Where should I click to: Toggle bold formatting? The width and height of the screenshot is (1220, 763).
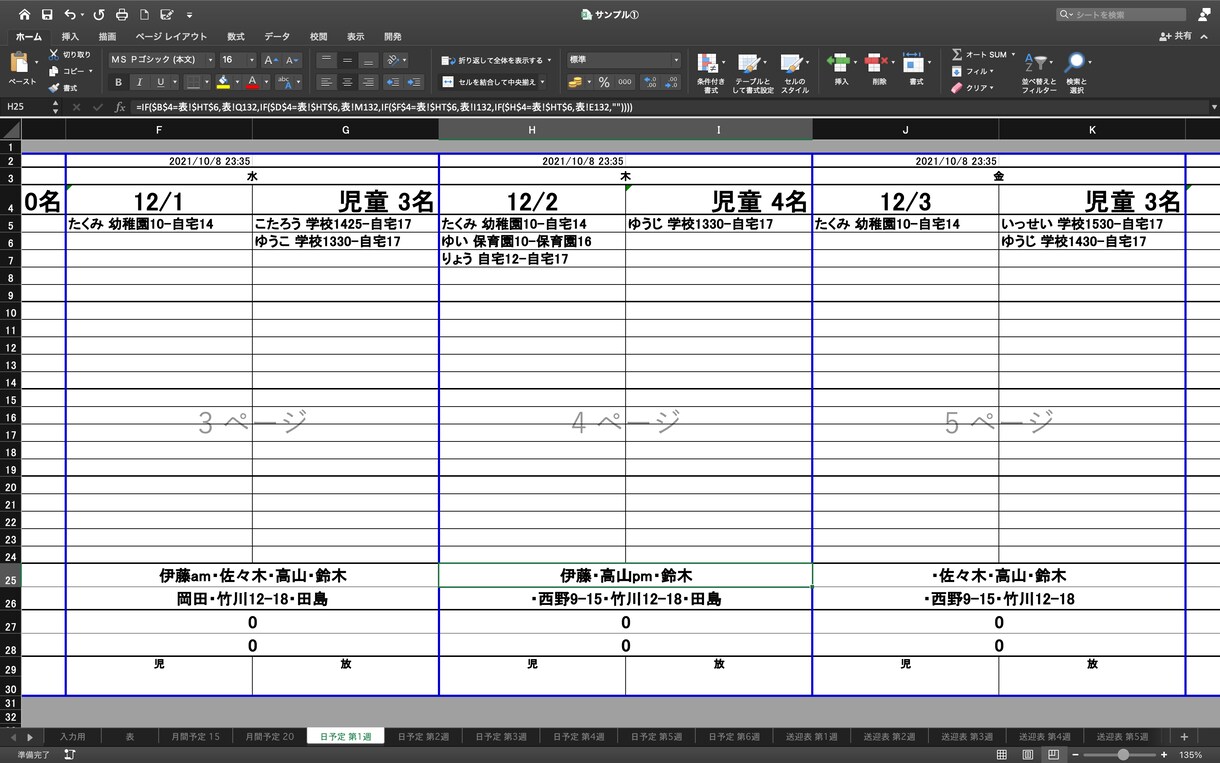coord(118,82)
